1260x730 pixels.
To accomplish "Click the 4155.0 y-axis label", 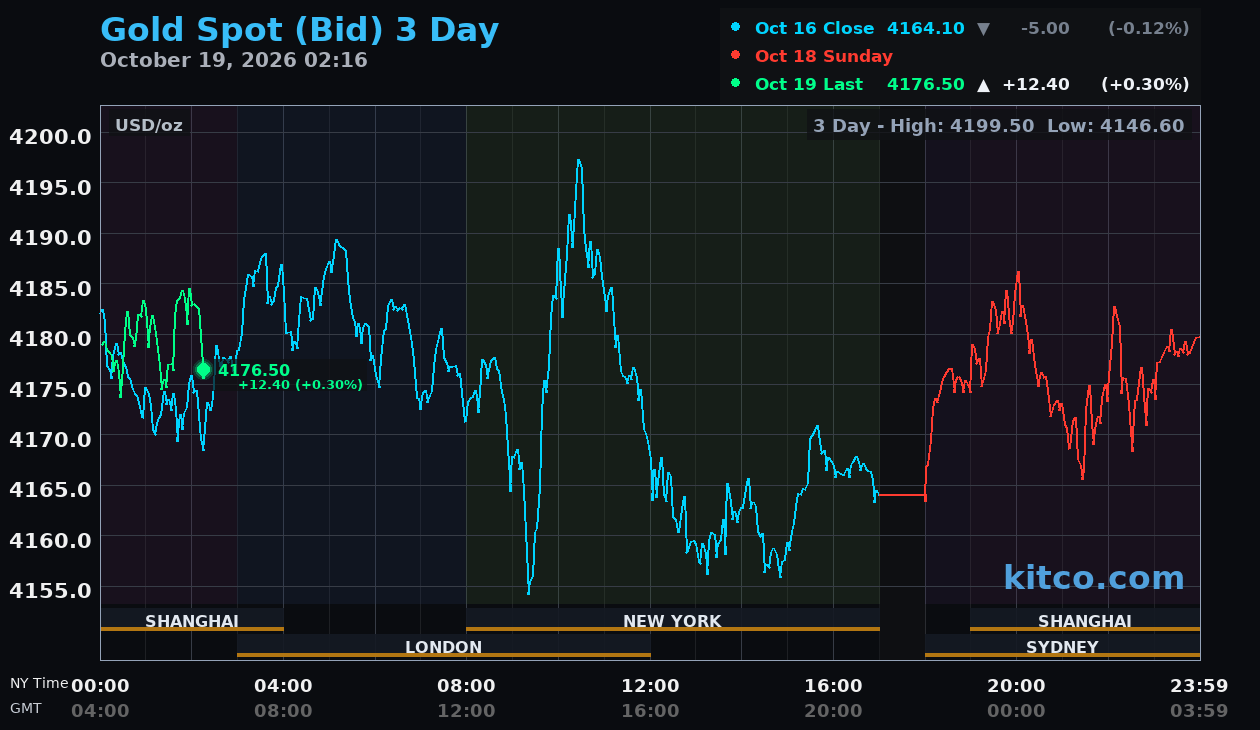I will [x=50, y=590].
